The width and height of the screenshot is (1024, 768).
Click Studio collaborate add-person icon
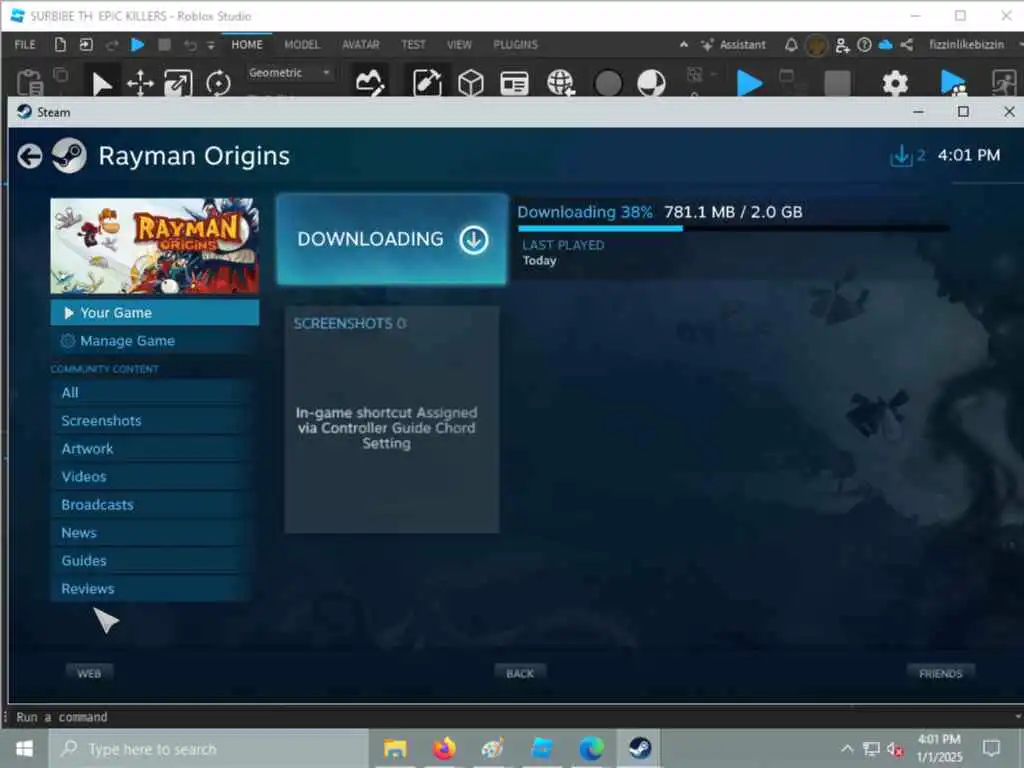[x=842, y=45]
